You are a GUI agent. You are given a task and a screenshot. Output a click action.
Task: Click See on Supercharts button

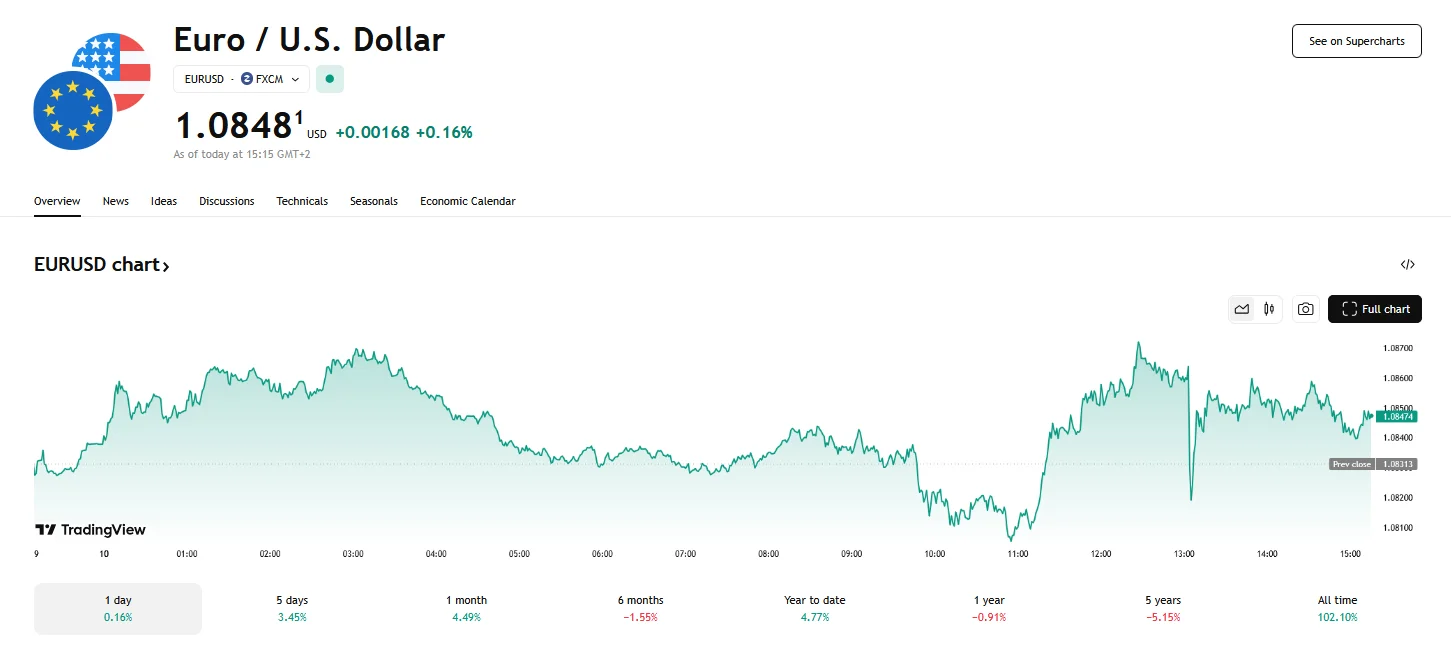coord(1356,41)
